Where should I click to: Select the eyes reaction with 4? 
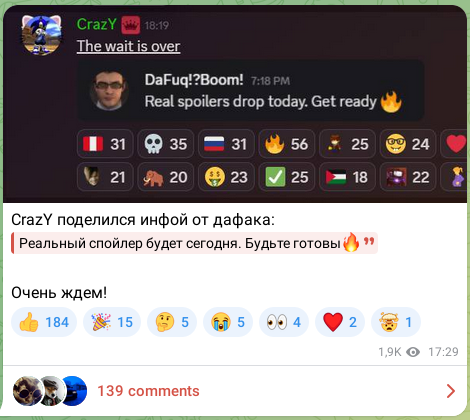click(x=284, y=322)
